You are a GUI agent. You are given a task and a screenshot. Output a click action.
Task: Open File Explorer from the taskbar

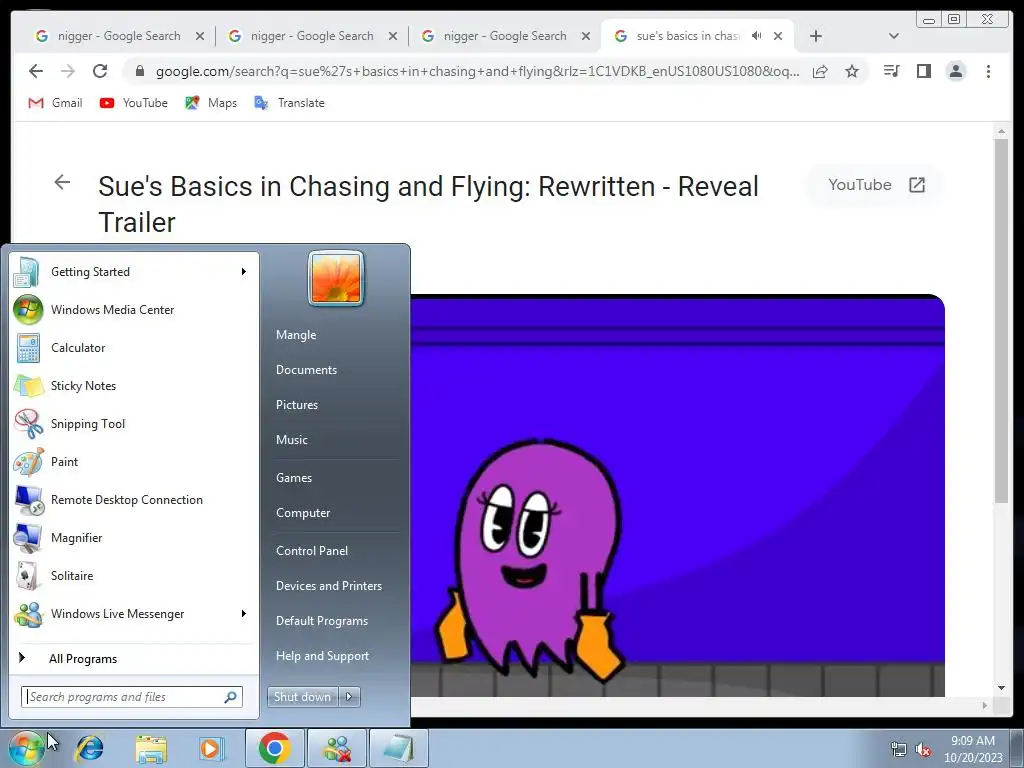click(151, 748)
